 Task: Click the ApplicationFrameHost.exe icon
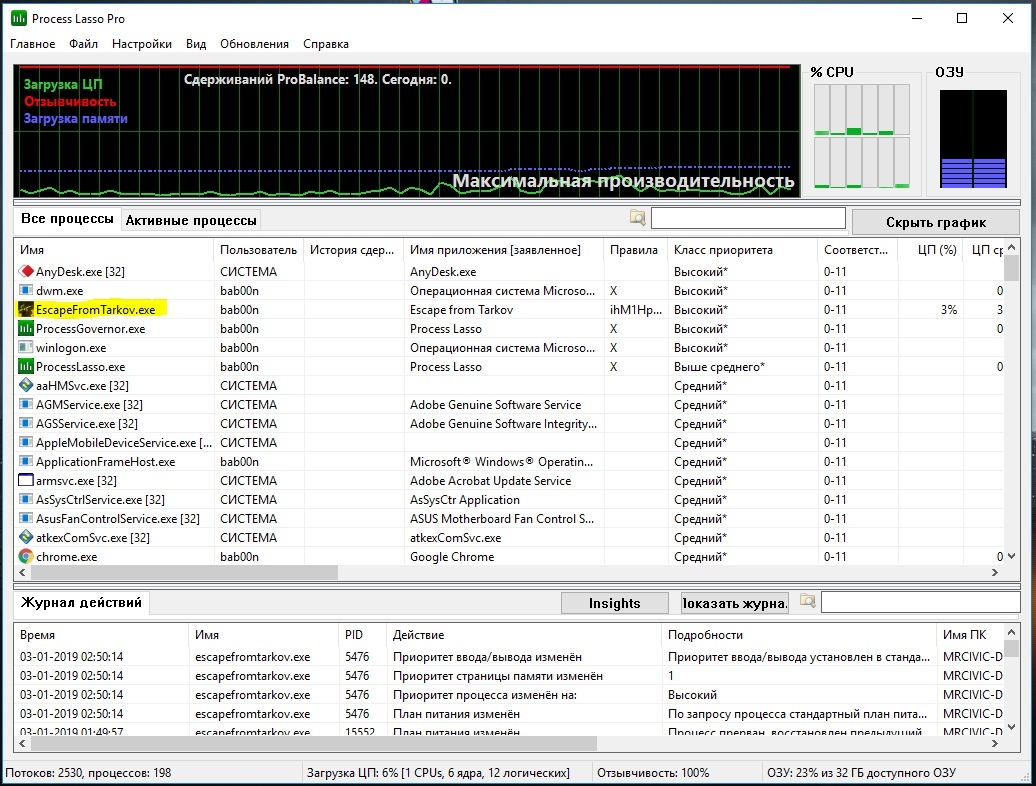tap(26, 462)
